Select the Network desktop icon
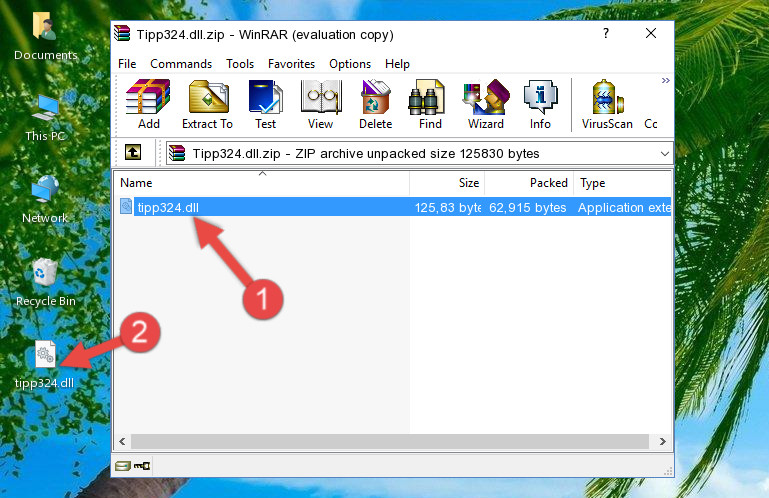Screen dimensions: 769x498 45,199
